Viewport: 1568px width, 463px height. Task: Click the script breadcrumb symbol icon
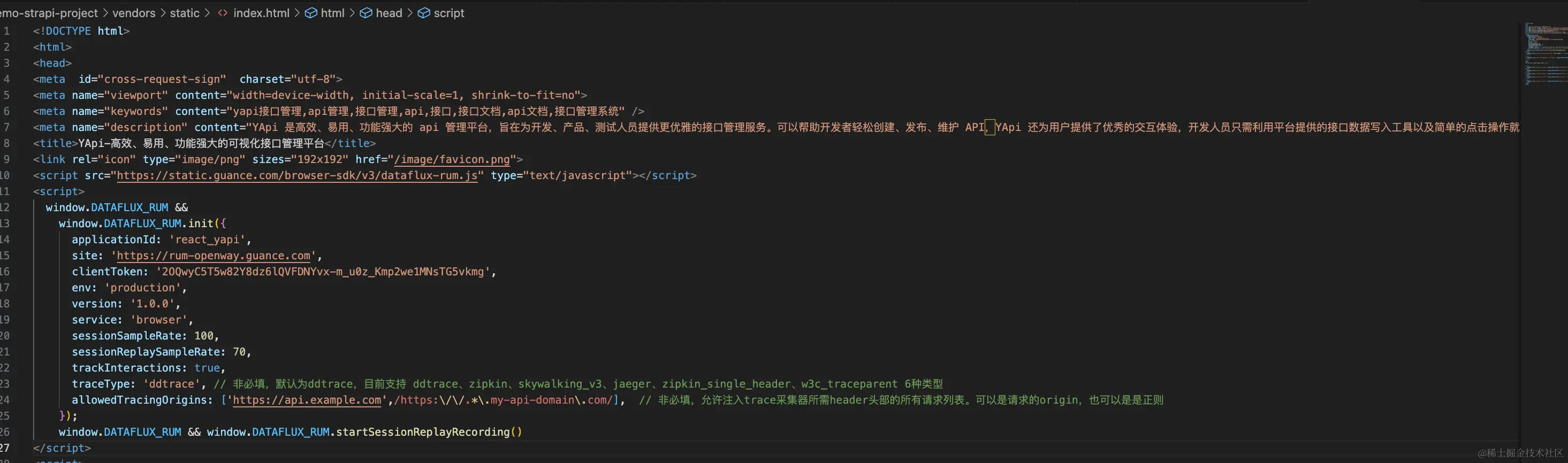click(x=424, y=13)
